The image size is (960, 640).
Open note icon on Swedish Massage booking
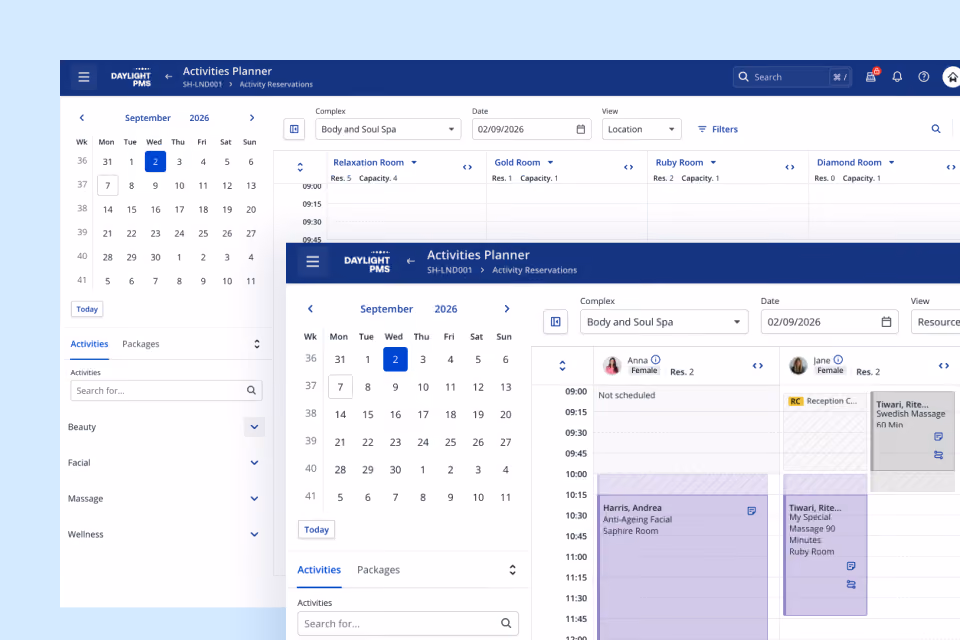click(939, 437)
